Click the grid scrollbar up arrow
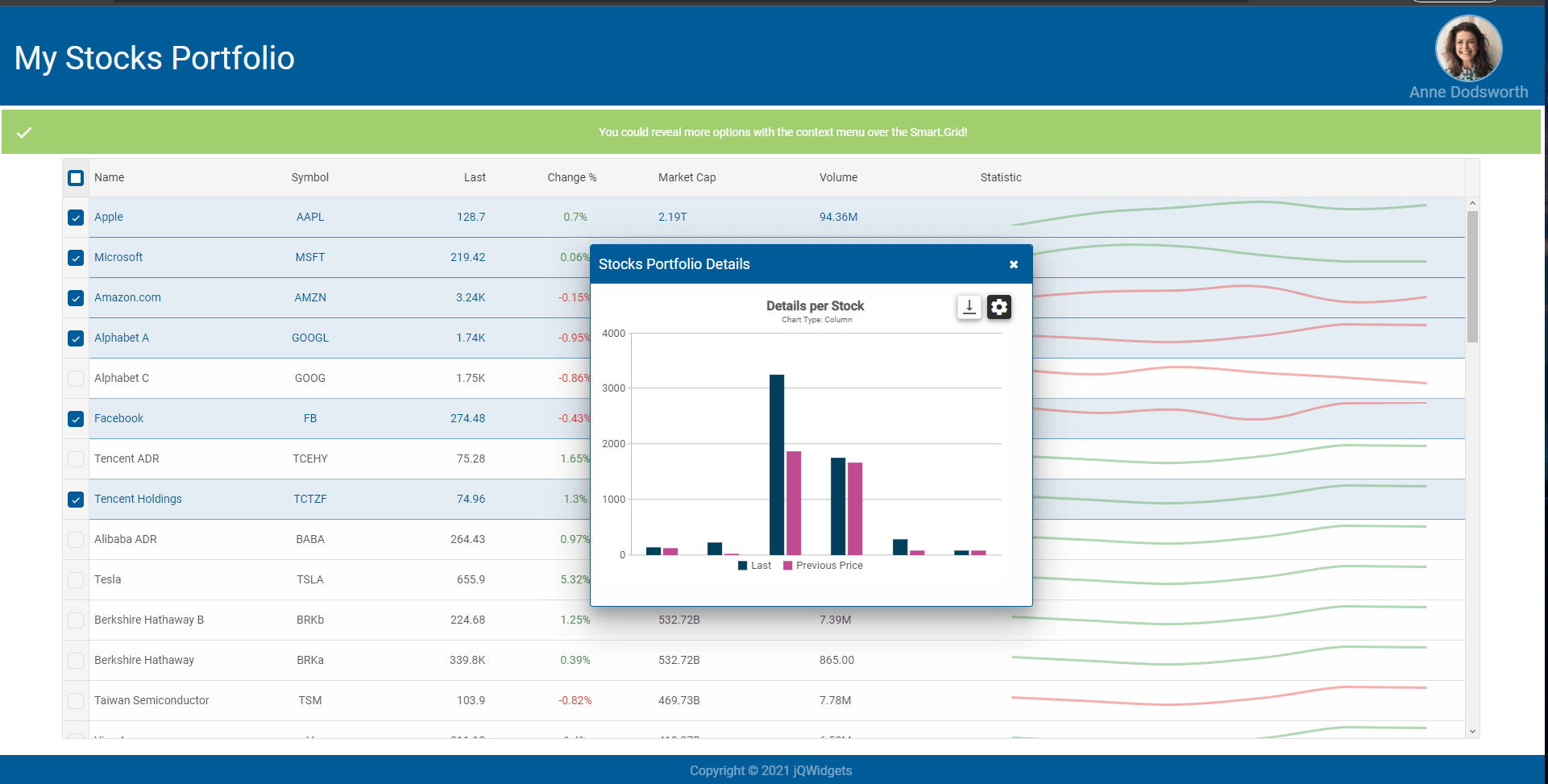Image resolution: width=1548 pixels, height=784 pixels. 1472,204
